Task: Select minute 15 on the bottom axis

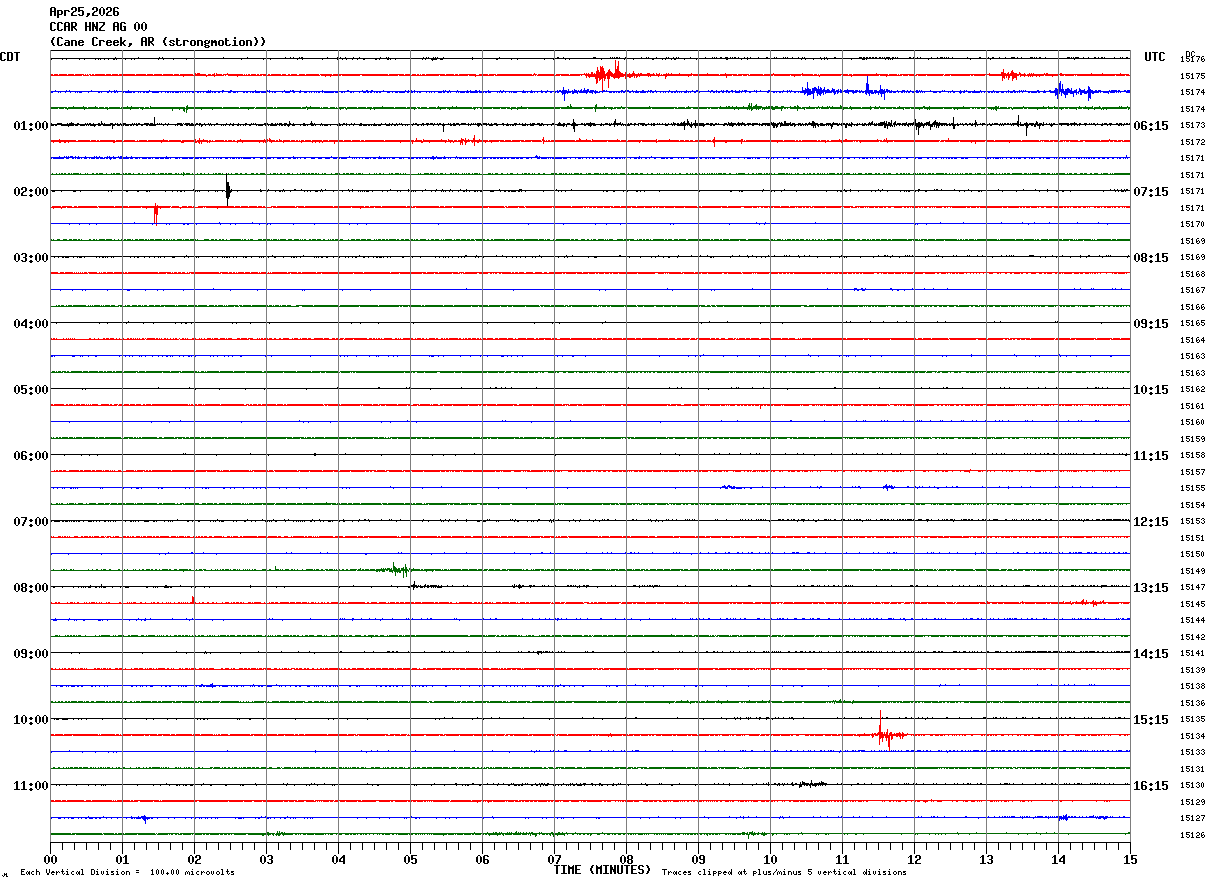Action: pos(1129,859)
